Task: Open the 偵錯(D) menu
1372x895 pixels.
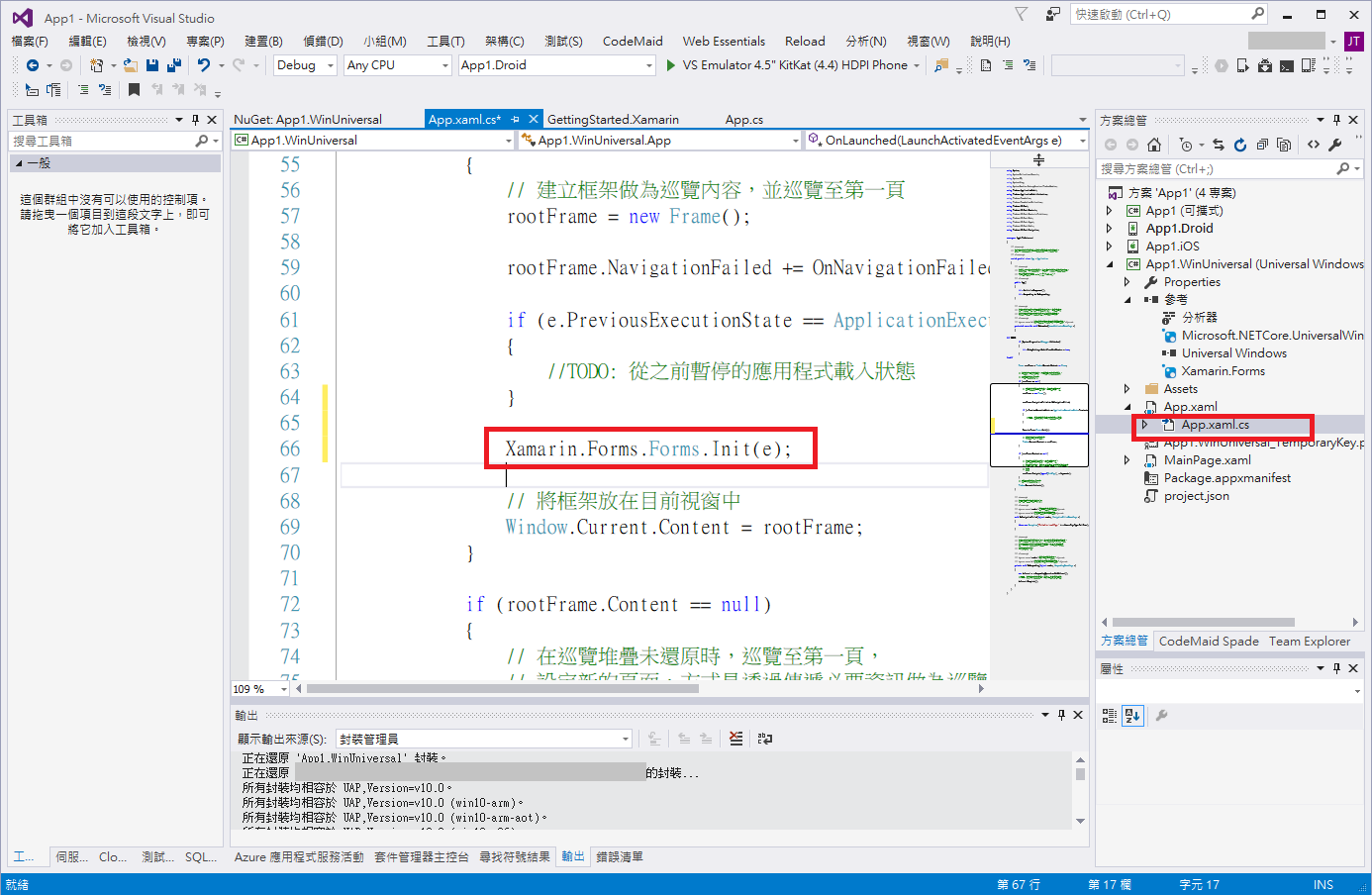Action: click(x=323, y=41)
